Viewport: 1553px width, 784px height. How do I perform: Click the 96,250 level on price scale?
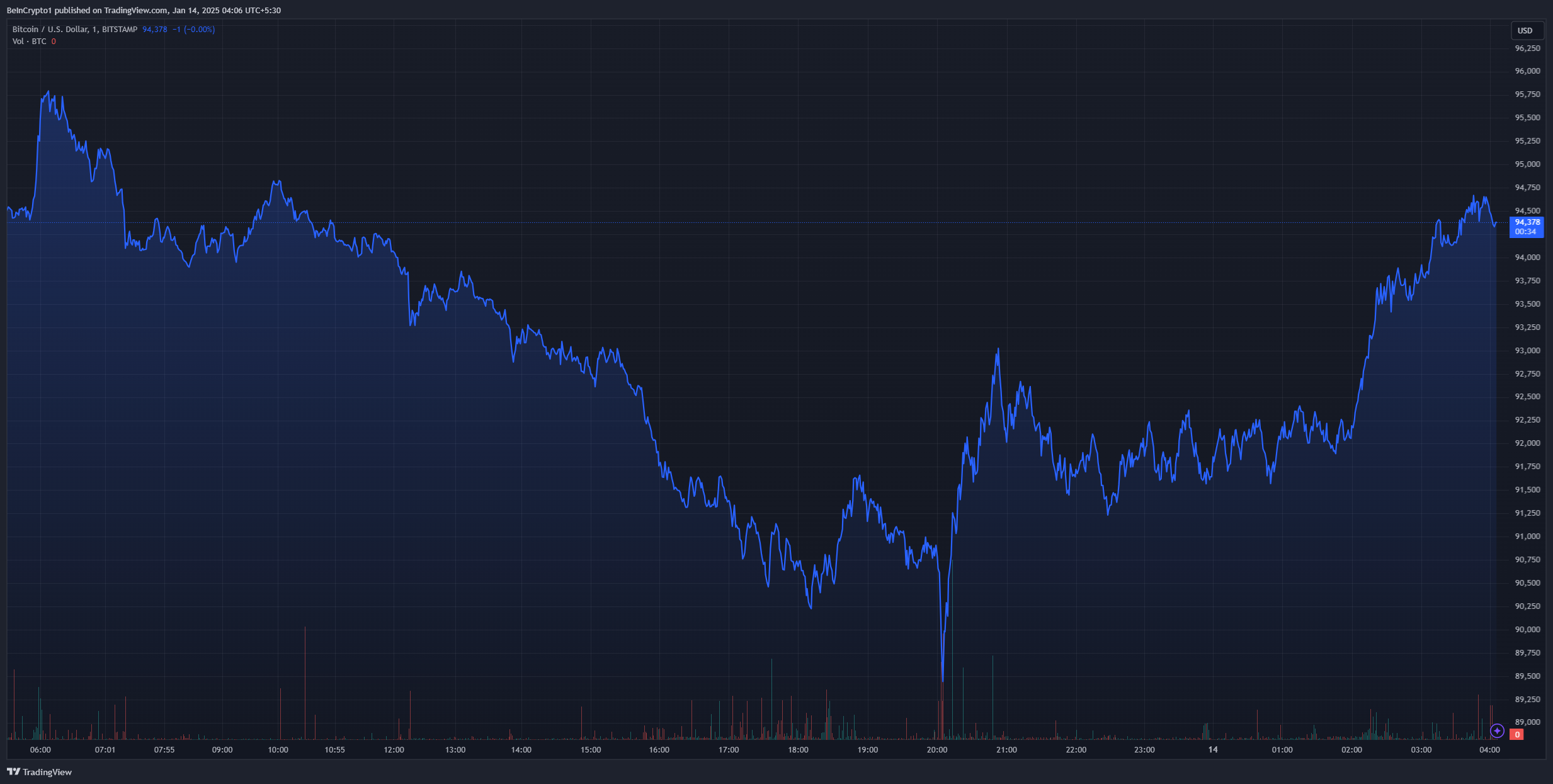click(1527, 48)
